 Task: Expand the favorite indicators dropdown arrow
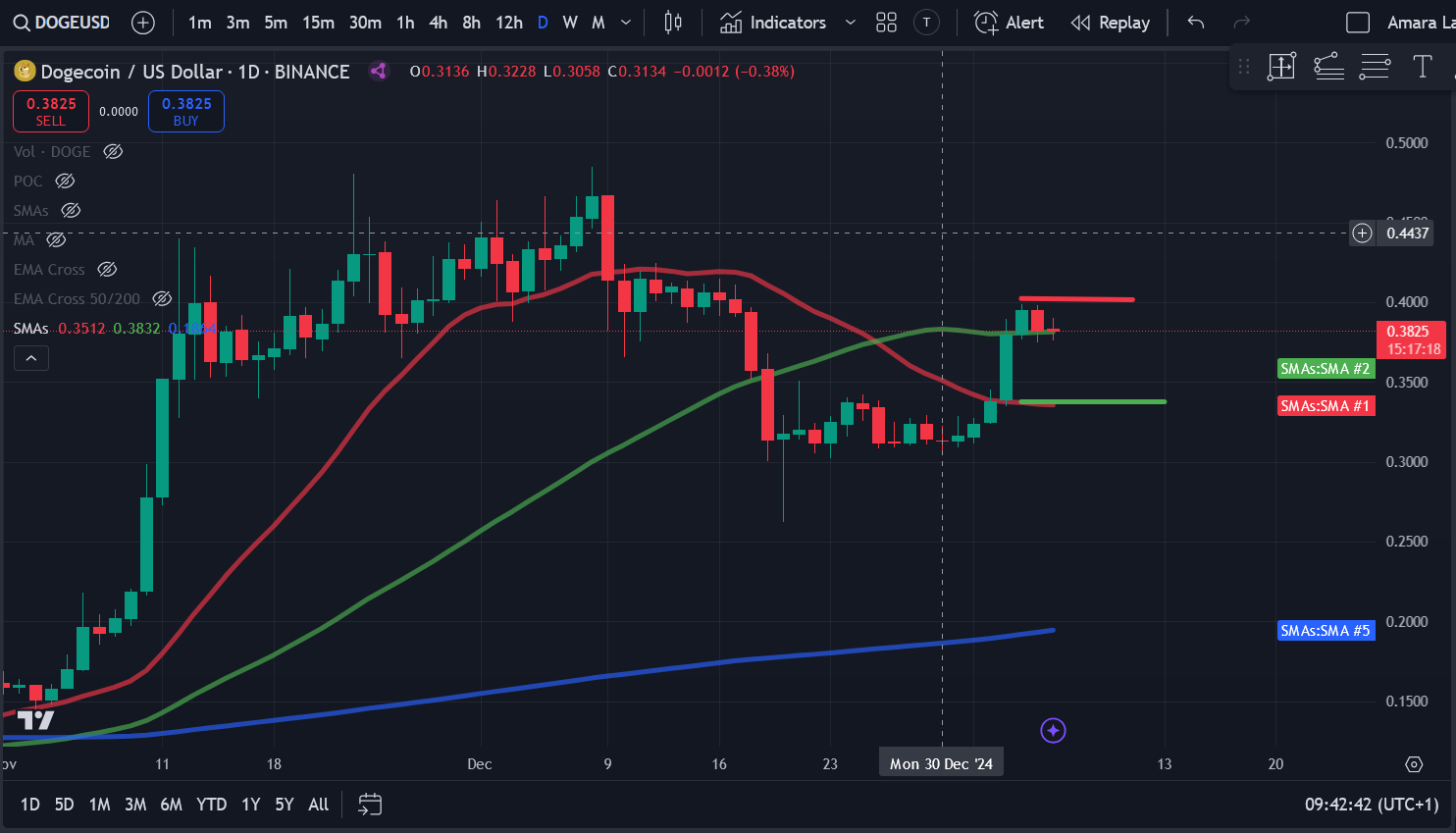851,23
